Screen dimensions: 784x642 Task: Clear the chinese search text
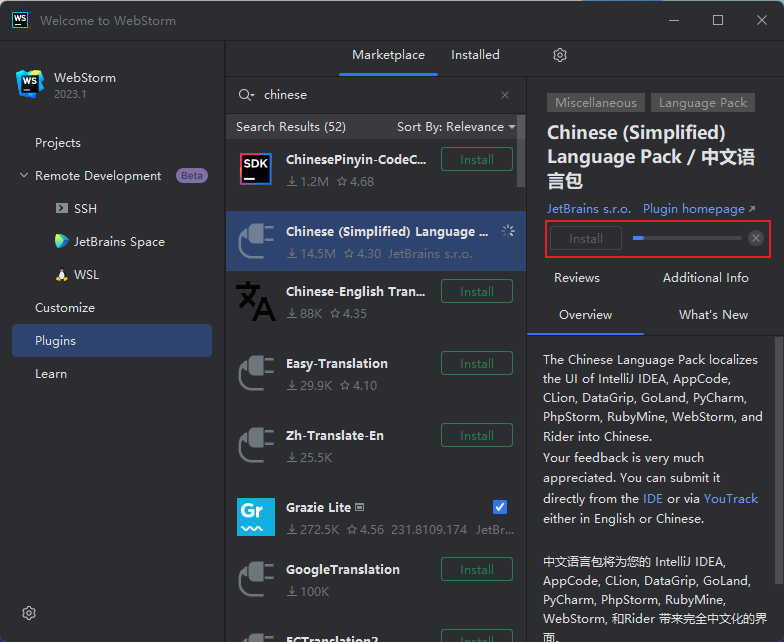(505, 95)
